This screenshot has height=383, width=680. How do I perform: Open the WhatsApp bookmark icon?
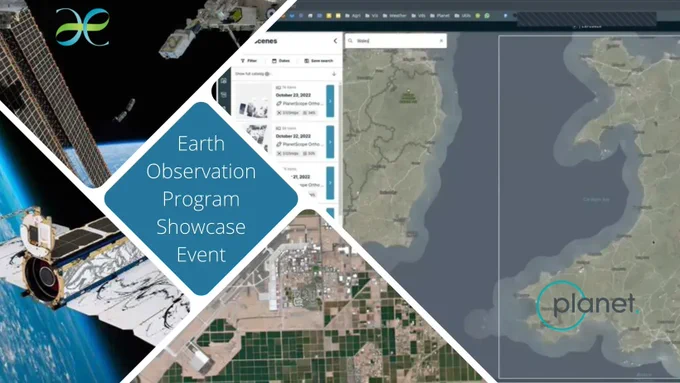tap(487, 16)
